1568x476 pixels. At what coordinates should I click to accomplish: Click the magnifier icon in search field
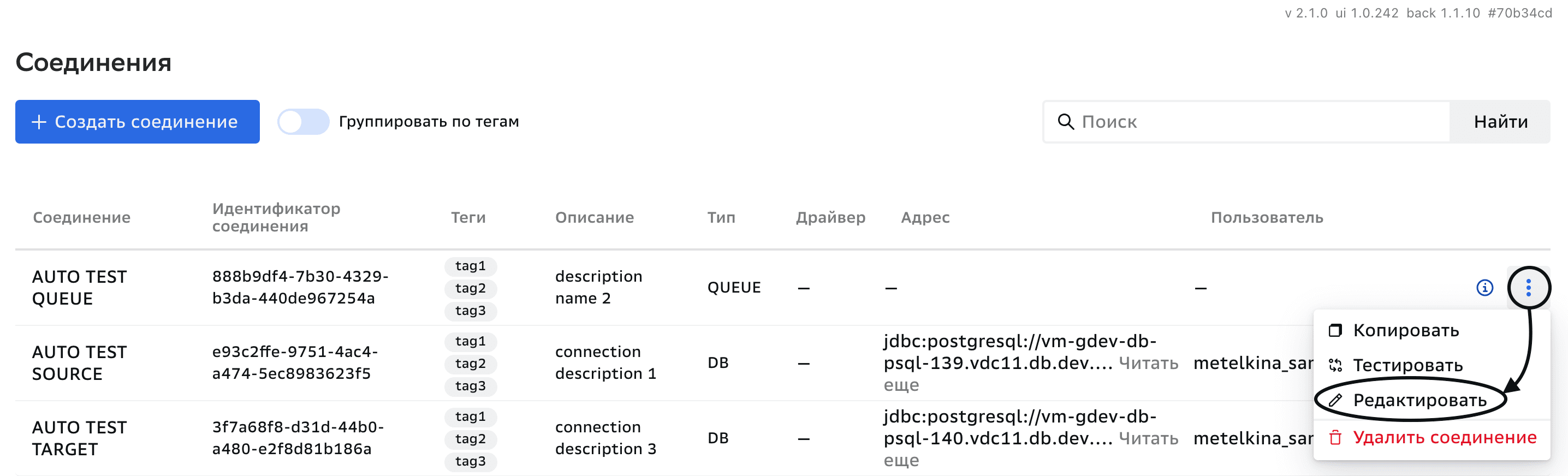pos(1065,122)
